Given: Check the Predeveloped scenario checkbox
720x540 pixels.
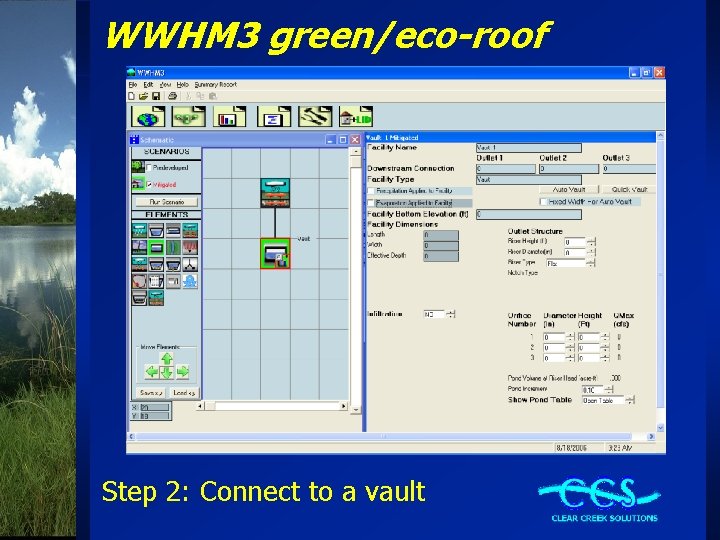Looking at the screenshot, I should [149, 168].
